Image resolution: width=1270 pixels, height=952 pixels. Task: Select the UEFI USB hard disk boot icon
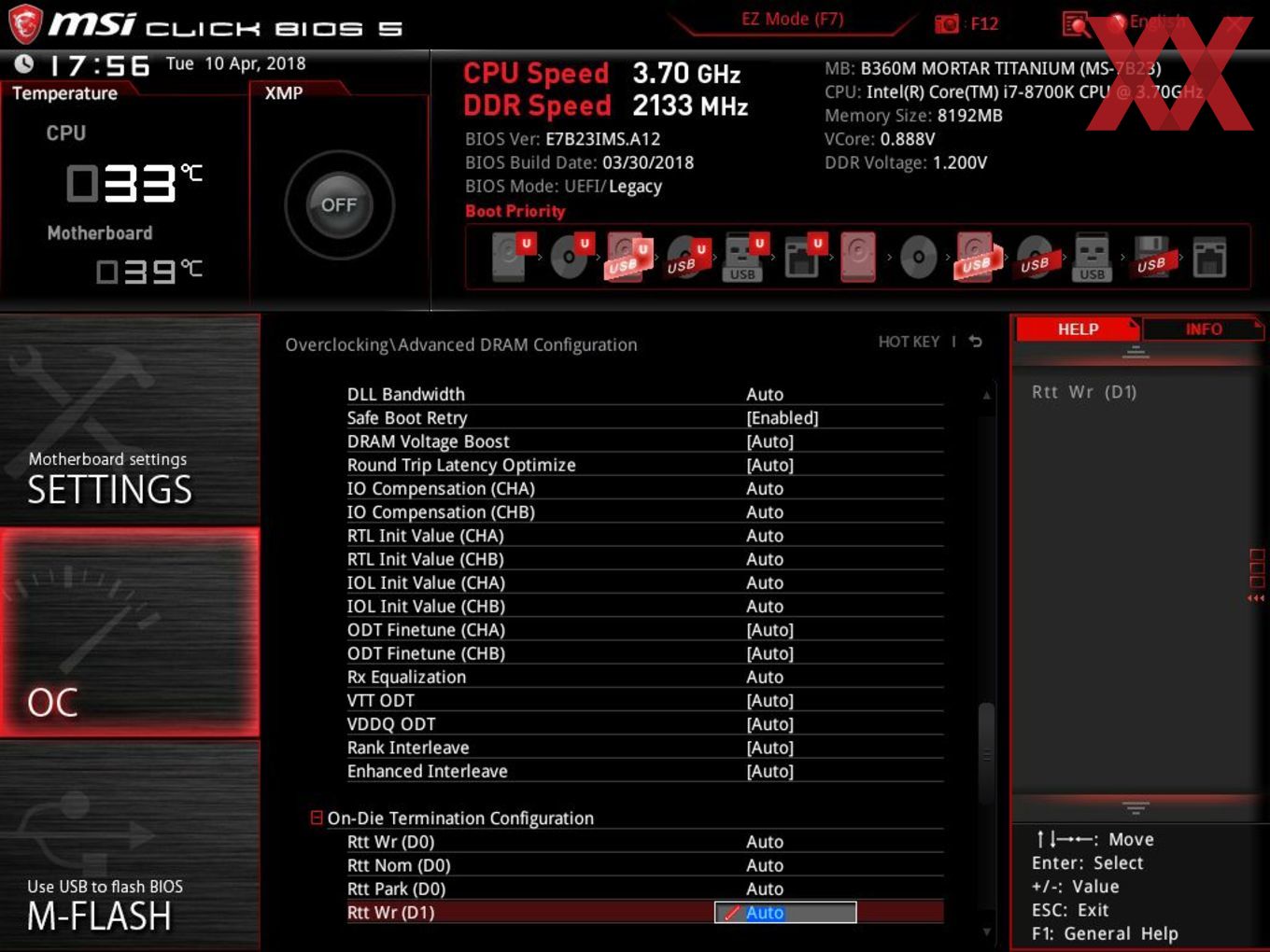tap(628, 257)
